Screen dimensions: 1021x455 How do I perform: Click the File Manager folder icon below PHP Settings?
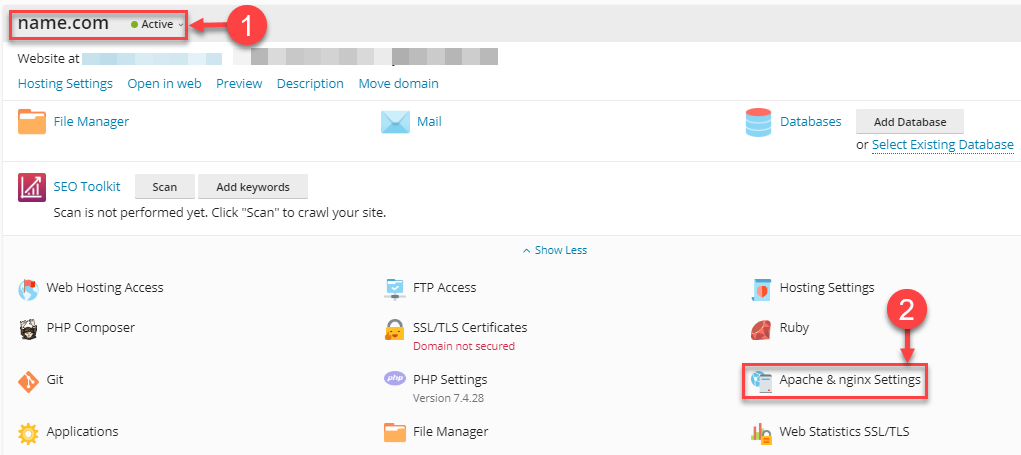[x=395, y=432]
